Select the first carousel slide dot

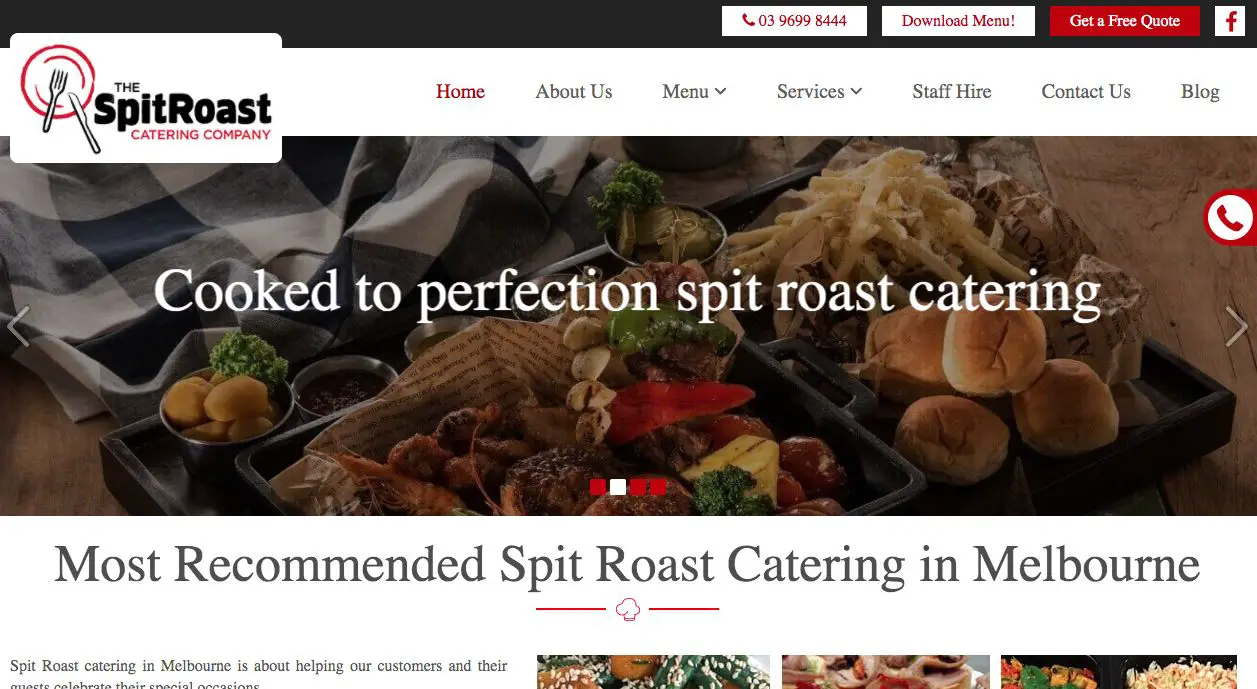click(x=598, y=487)
